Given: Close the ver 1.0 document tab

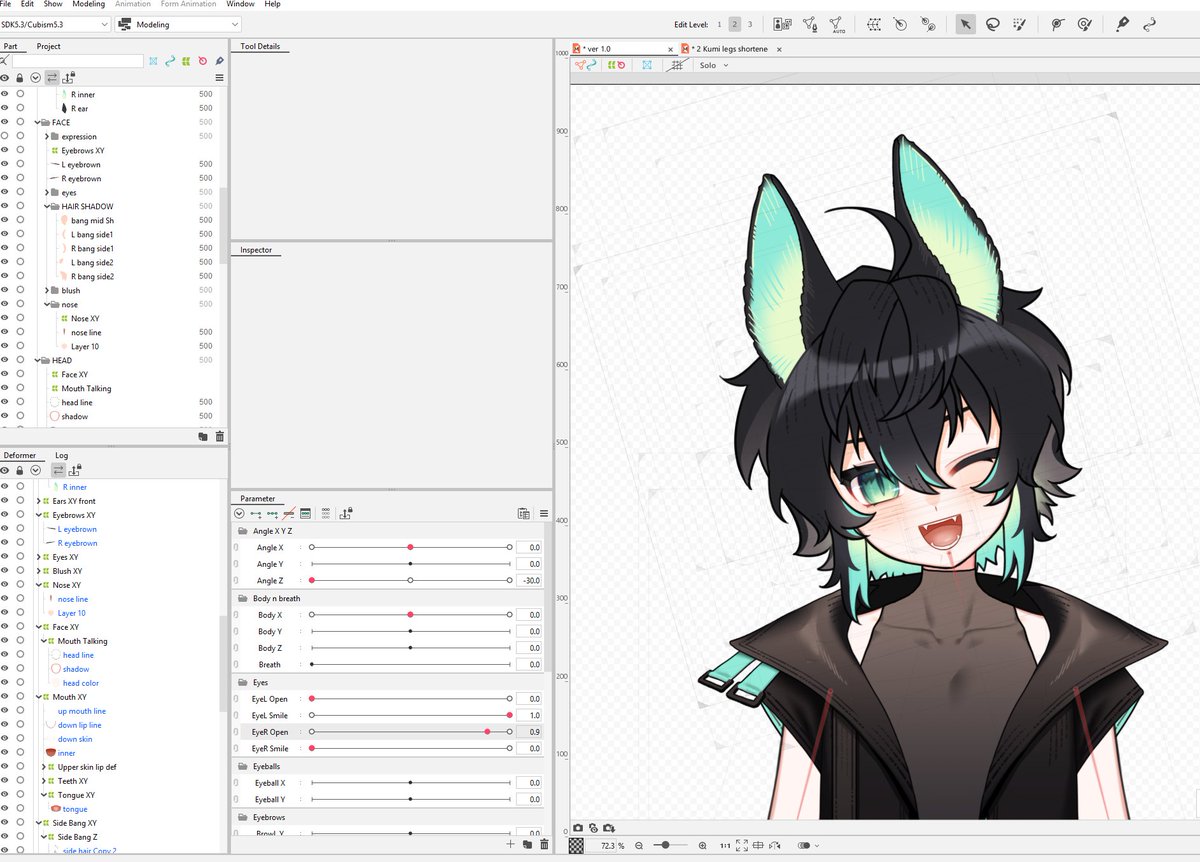Looking at the screenshot, I should pos(670,49).
